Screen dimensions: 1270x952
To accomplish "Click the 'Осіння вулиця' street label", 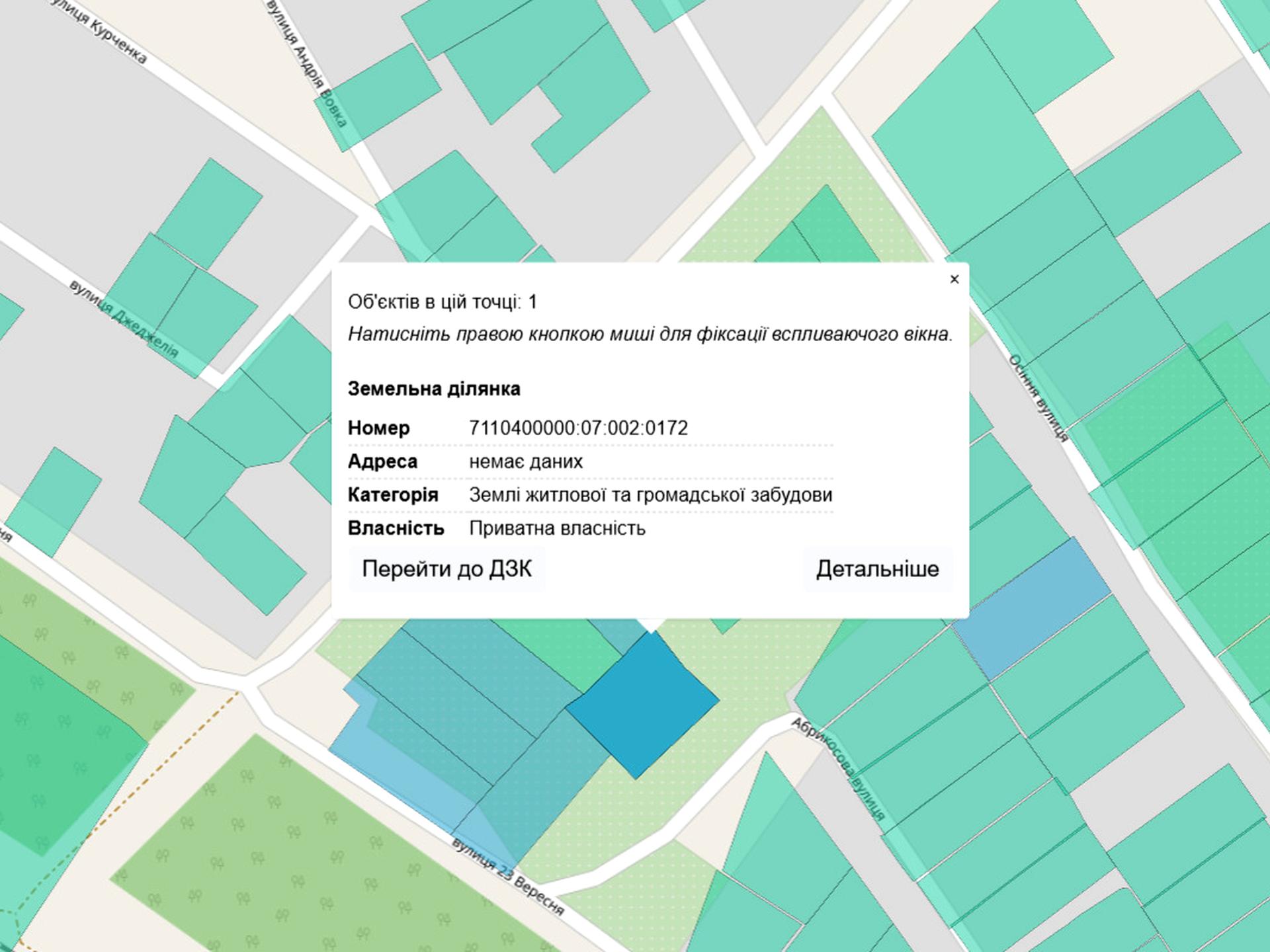I will (1038, 398).
